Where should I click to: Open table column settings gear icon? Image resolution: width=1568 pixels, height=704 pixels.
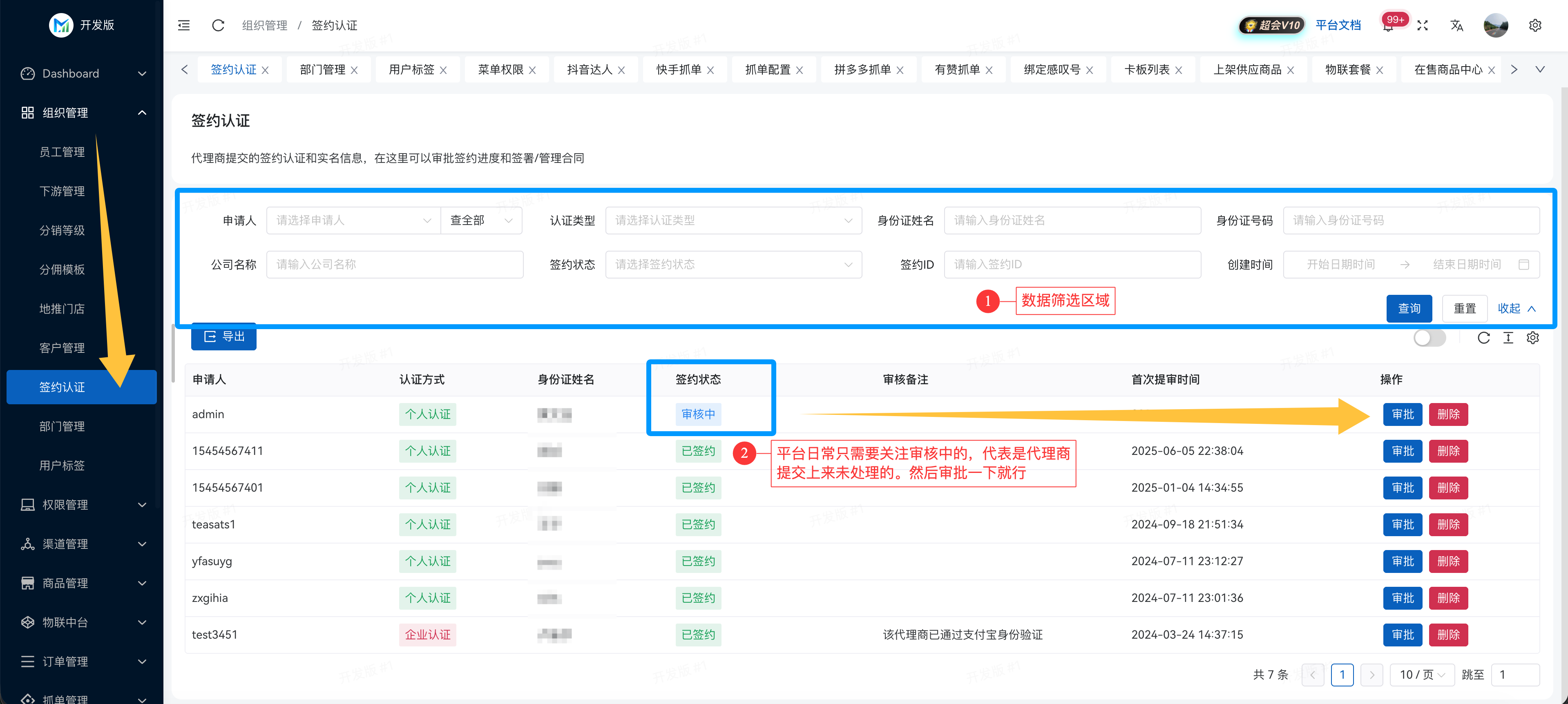point(1533,338)
